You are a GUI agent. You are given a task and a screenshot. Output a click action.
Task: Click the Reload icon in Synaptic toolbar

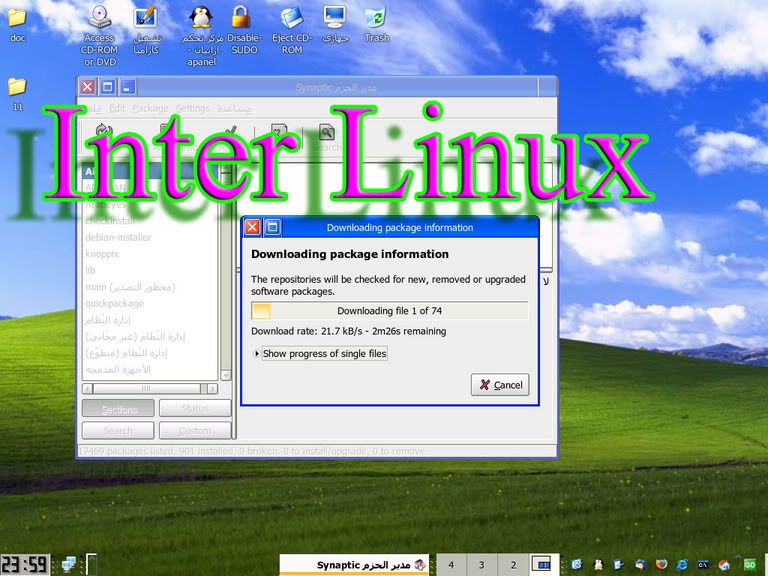point(104,129)
